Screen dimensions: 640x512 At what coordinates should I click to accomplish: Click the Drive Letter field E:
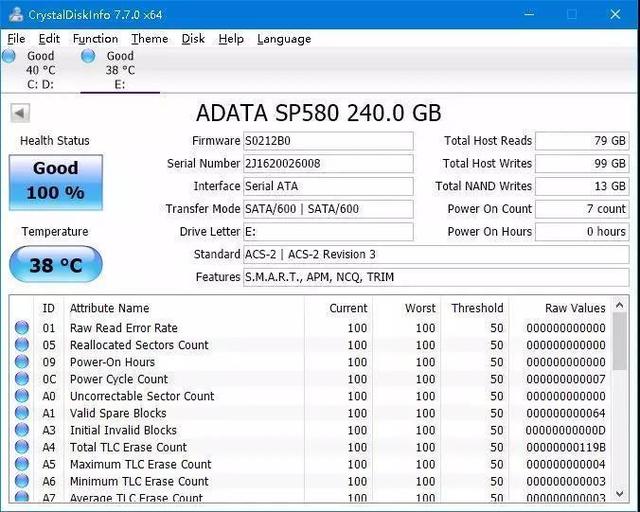pos(328,232)
